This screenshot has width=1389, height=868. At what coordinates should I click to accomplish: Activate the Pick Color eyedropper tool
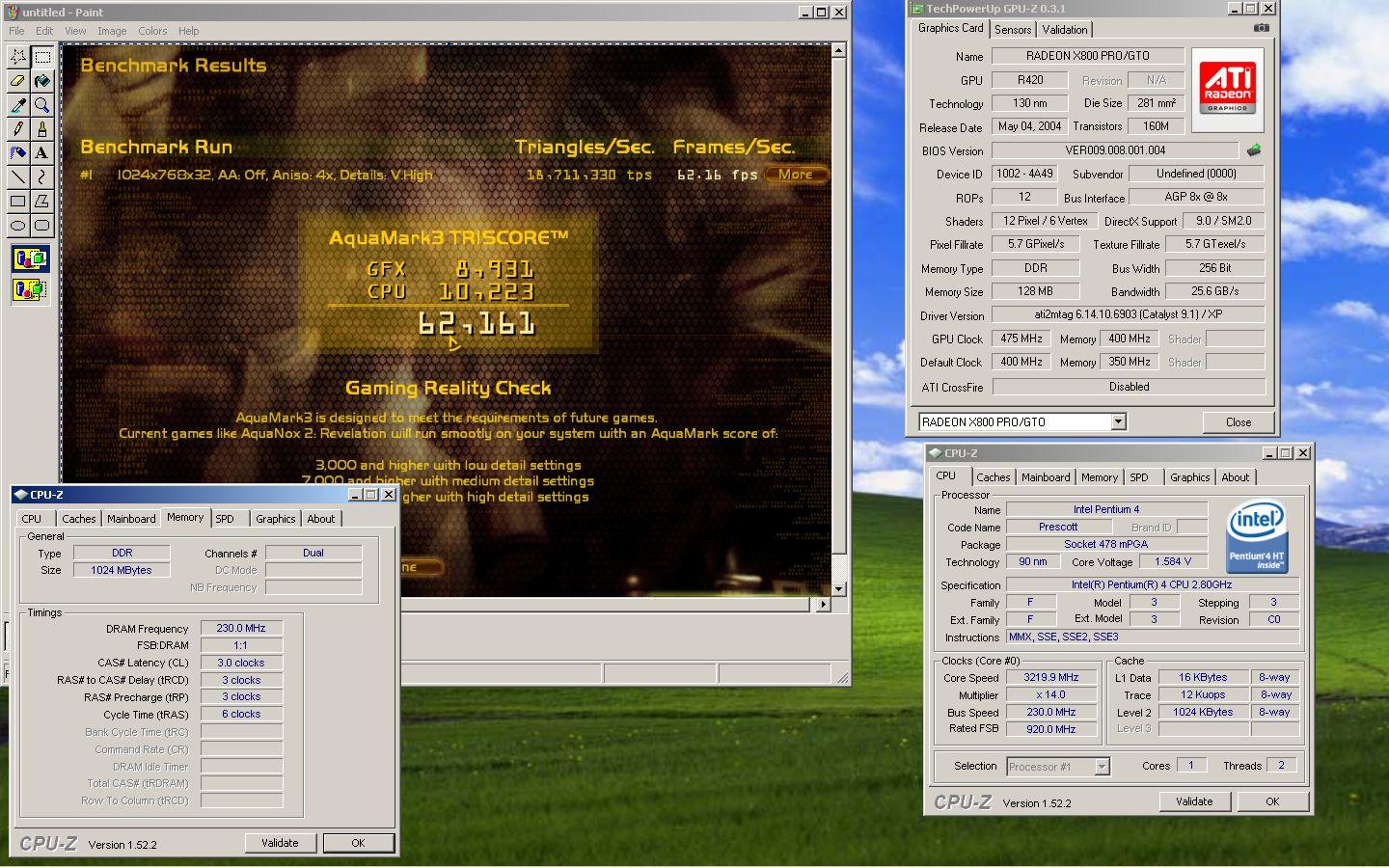pyautogui.click(x=17, y=105)
